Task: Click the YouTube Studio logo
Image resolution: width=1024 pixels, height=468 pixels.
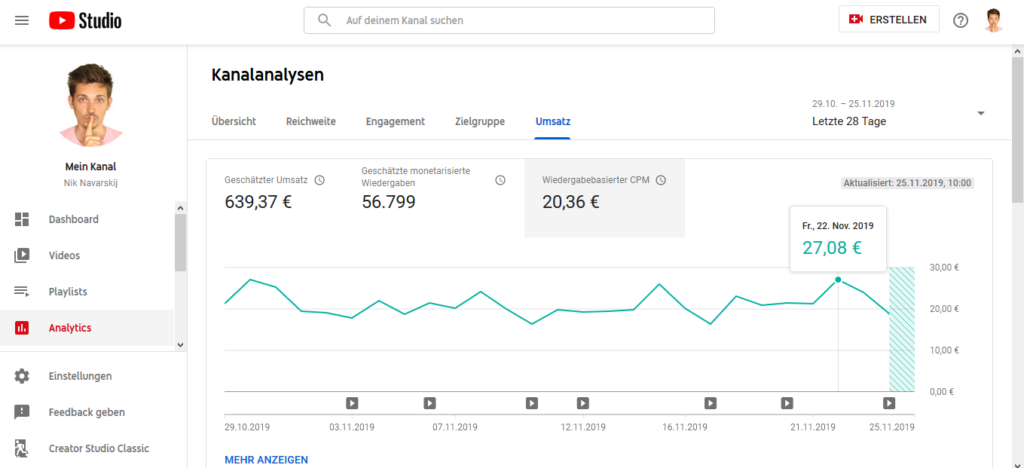Action: click(x=85, y=21)
